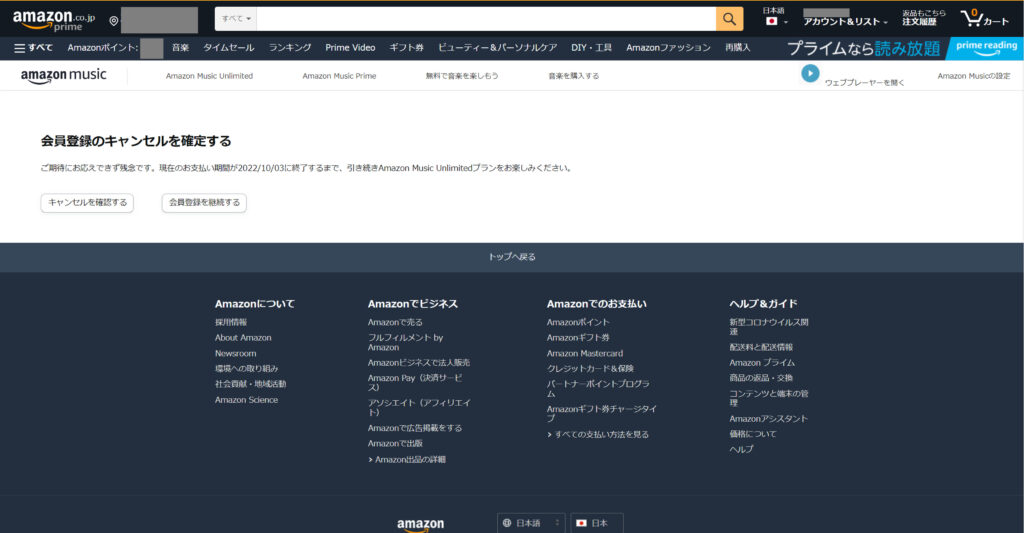Image resolution: width=1024 pixels, height=533 pixels.
Task: Open Amazonアシスタント footer link
Action: point(768,419)
